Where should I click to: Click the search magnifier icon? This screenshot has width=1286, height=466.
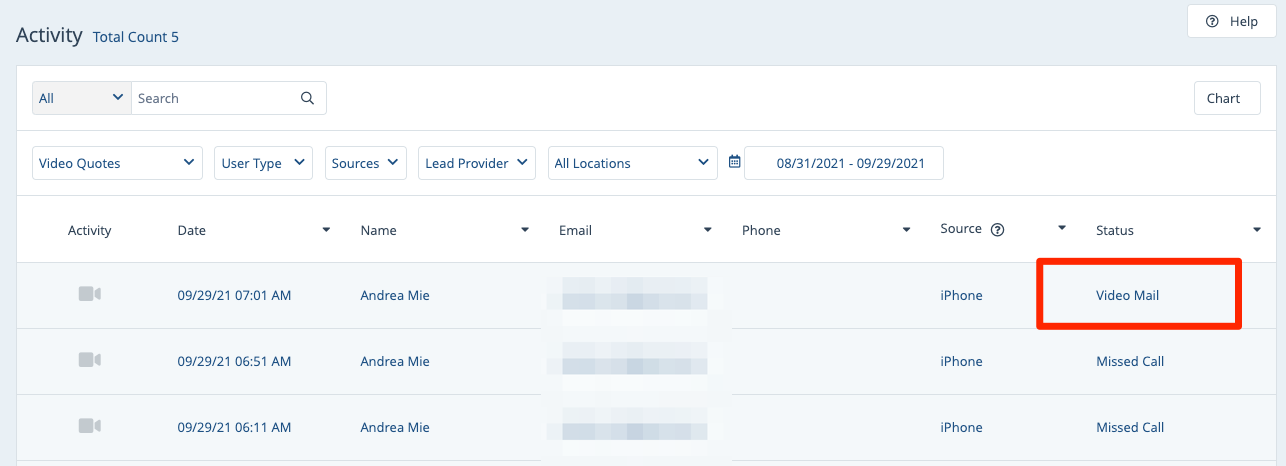(x=307, y=98)
